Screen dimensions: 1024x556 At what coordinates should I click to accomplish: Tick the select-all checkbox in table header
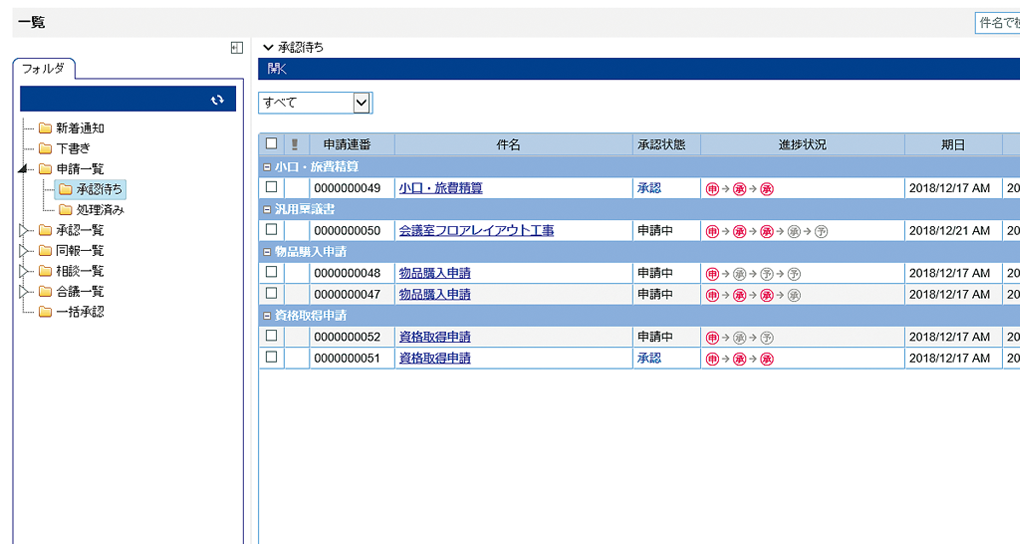pos(272,143)
